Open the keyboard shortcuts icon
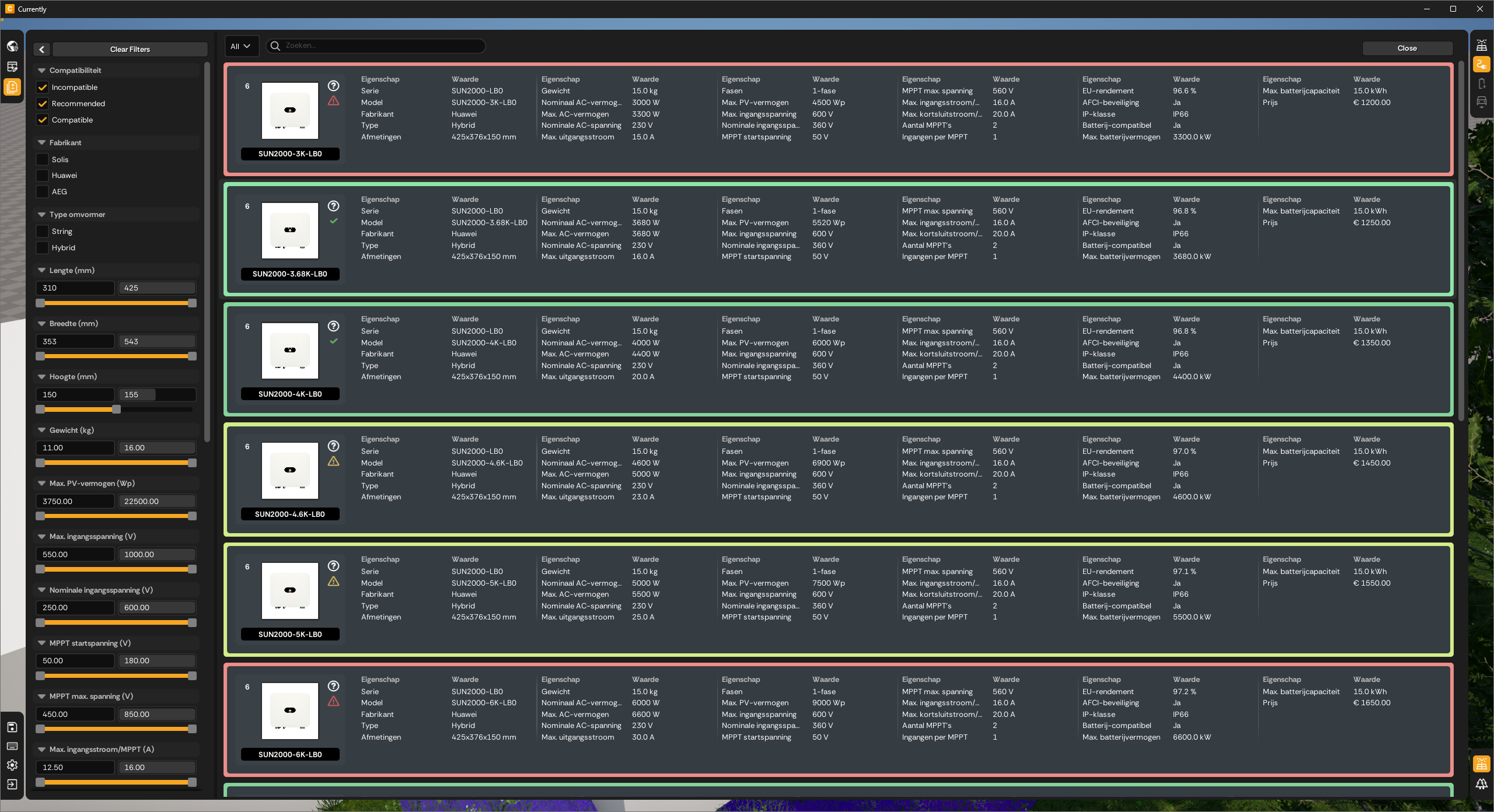The width and height of the screenshot is (1494, 812). pos(12,747)
